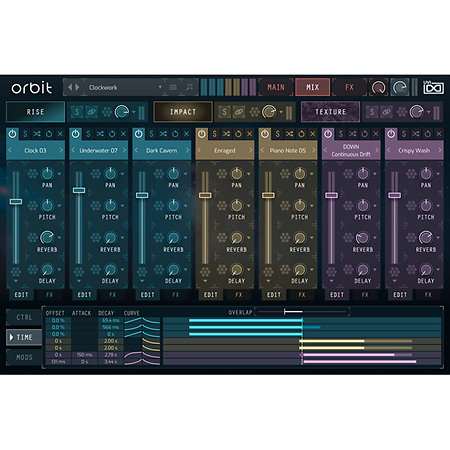Viewport: 450px width, 450px height.
Task: Select next preset with right arrow
Action: 77,87
